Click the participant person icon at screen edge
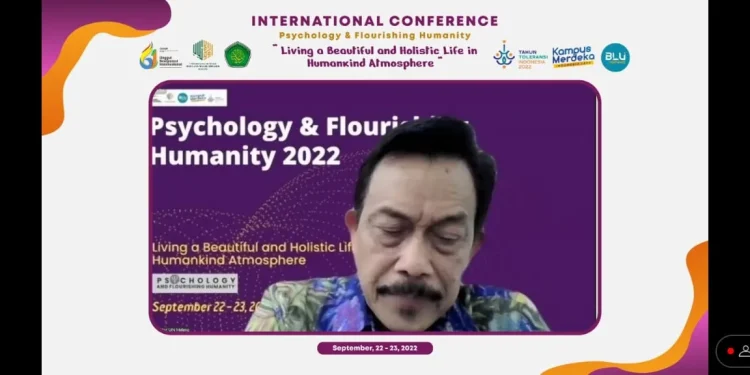 (x=745, y=352)
